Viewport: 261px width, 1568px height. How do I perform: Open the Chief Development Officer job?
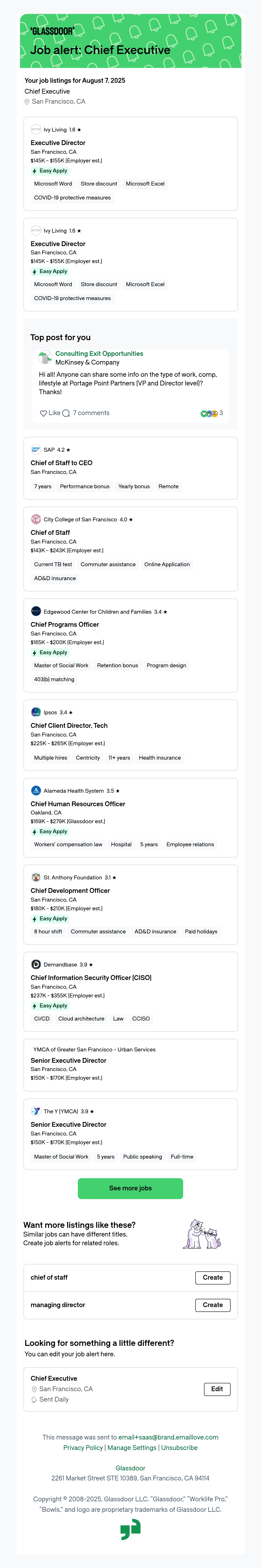[x=70, y=891]
